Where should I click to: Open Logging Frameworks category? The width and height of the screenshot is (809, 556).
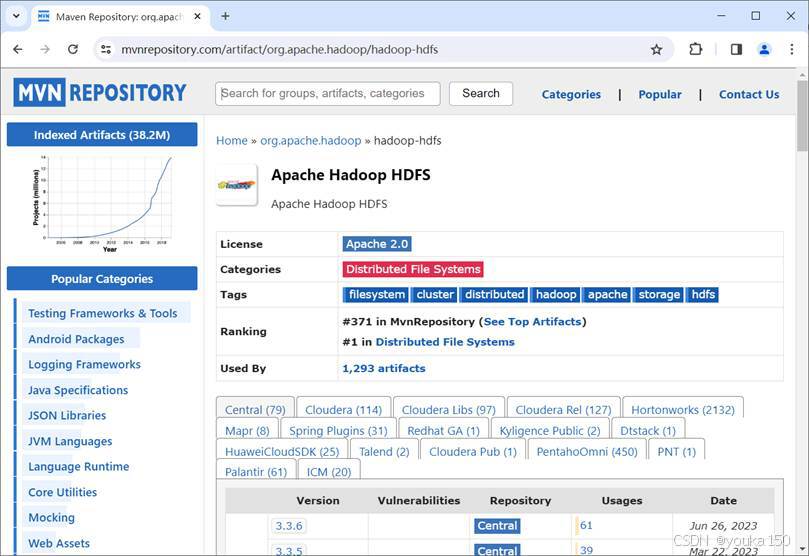[x=84, y=364]
